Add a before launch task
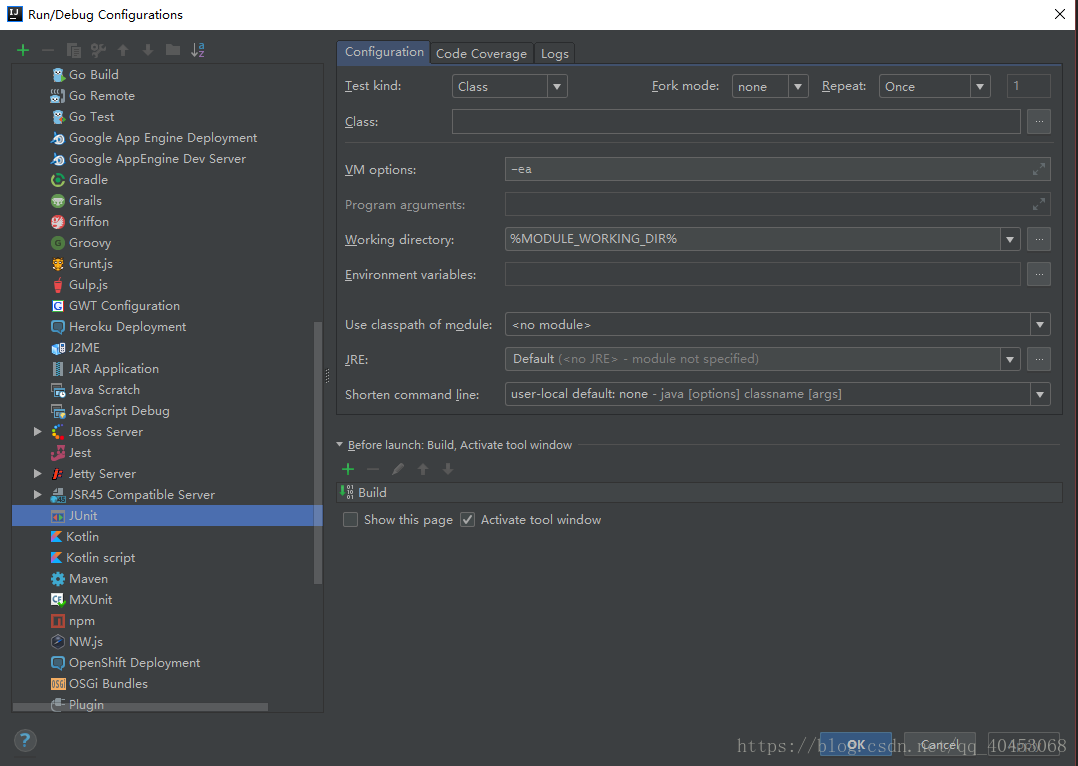 coord(348,469)
